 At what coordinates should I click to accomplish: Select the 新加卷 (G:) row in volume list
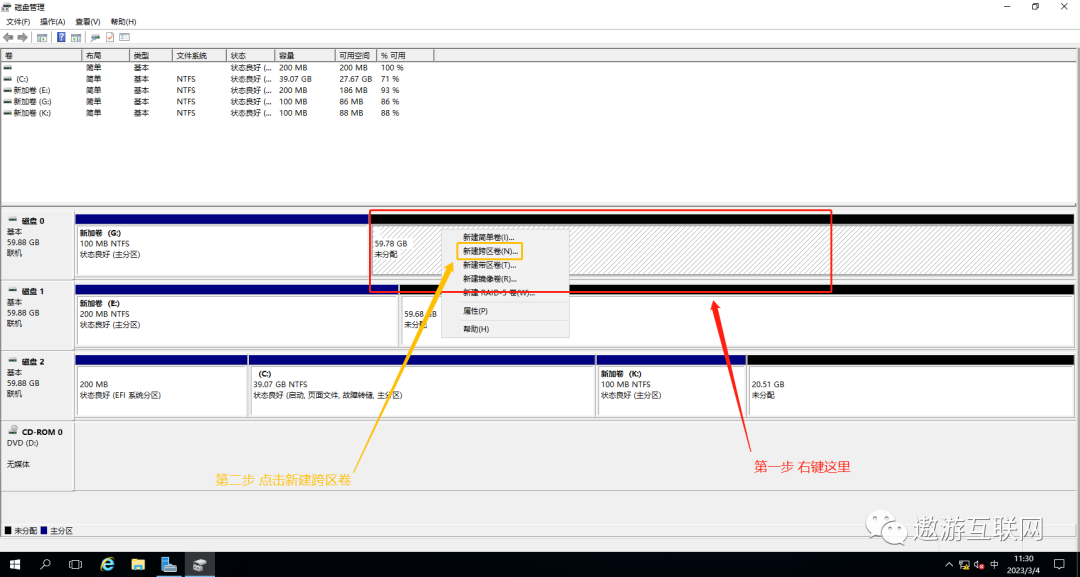pyautogui.click(x=217, y=101)
